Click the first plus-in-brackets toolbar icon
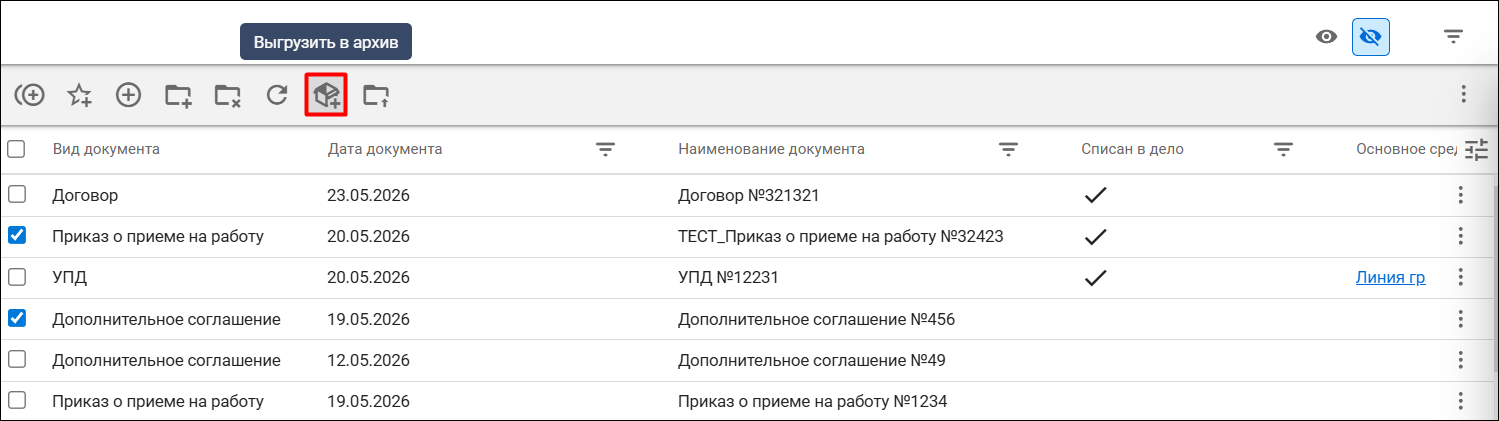The height and width of the screenshot is (421, 1499). point(30,95)
